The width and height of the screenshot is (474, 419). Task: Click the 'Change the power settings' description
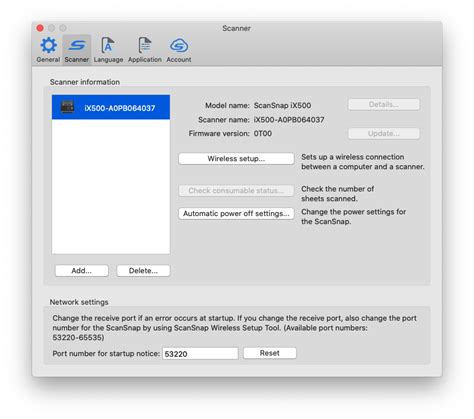pyautogui.click(x=353, y=217)
